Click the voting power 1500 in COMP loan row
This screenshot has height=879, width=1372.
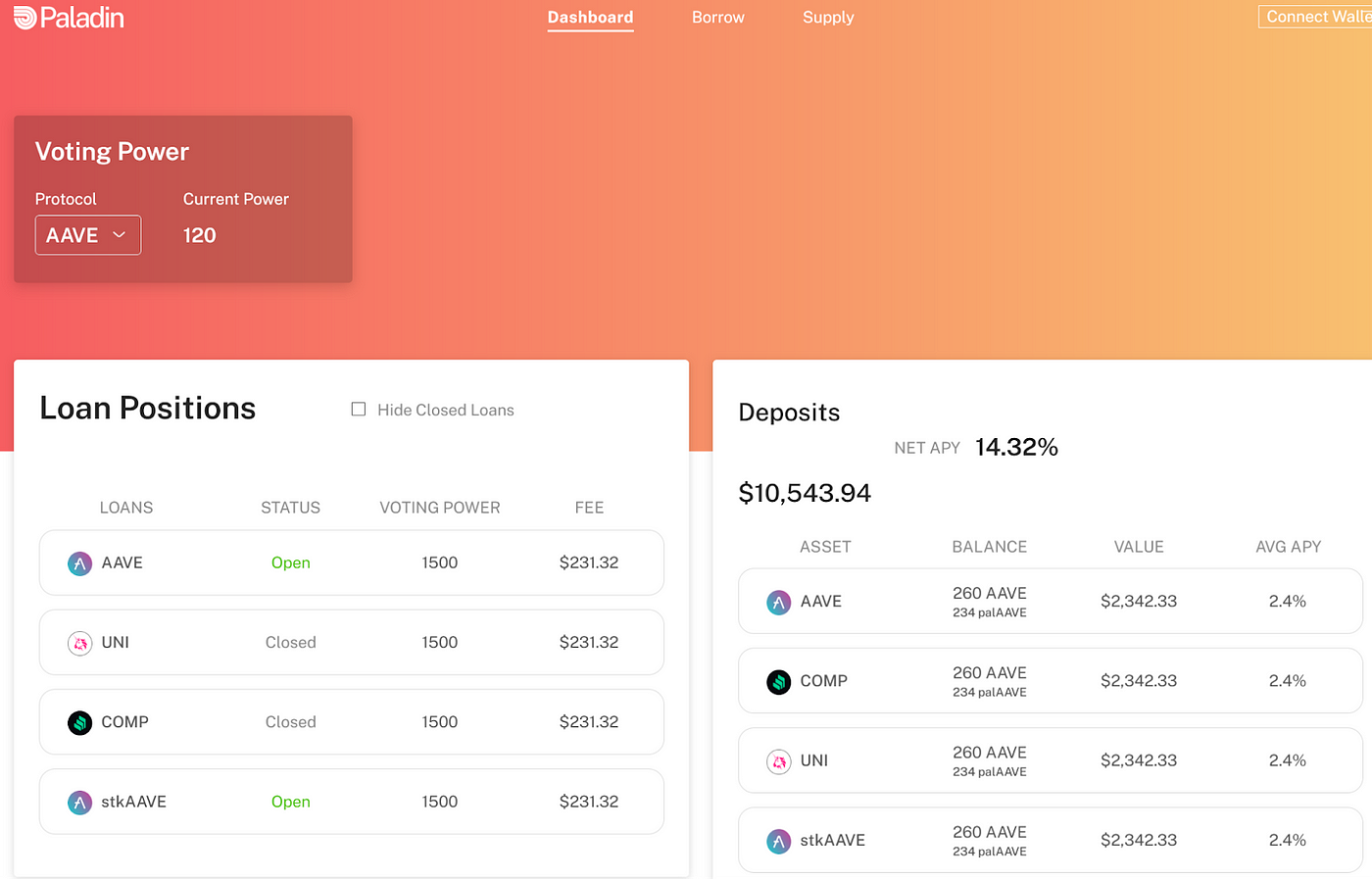click(x=440, y=721)
